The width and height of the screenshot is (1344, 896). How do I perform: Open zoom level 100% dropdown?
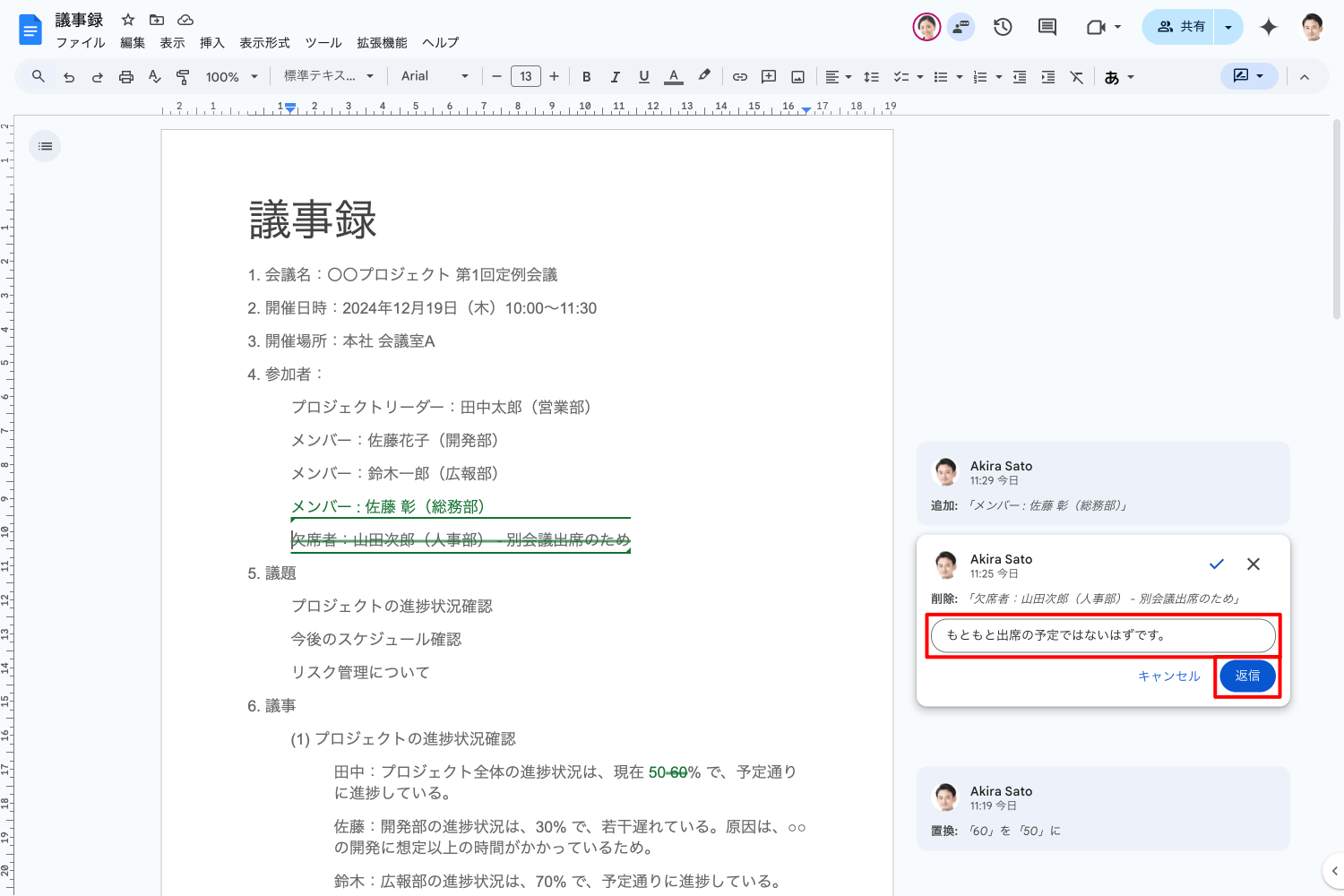pos(232,77)
